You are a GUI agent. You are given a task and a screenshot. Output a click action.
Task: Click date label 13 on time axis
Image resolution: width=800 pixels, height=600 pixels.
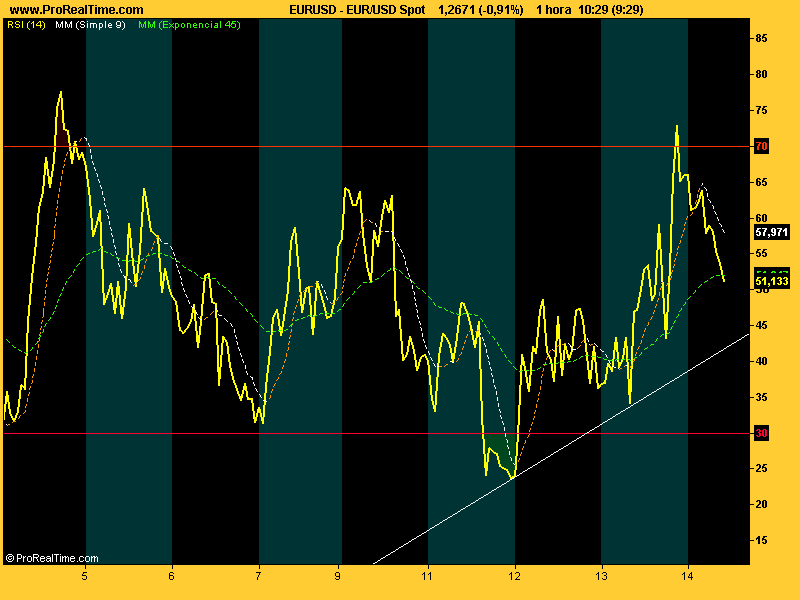[x=602, y=577]
